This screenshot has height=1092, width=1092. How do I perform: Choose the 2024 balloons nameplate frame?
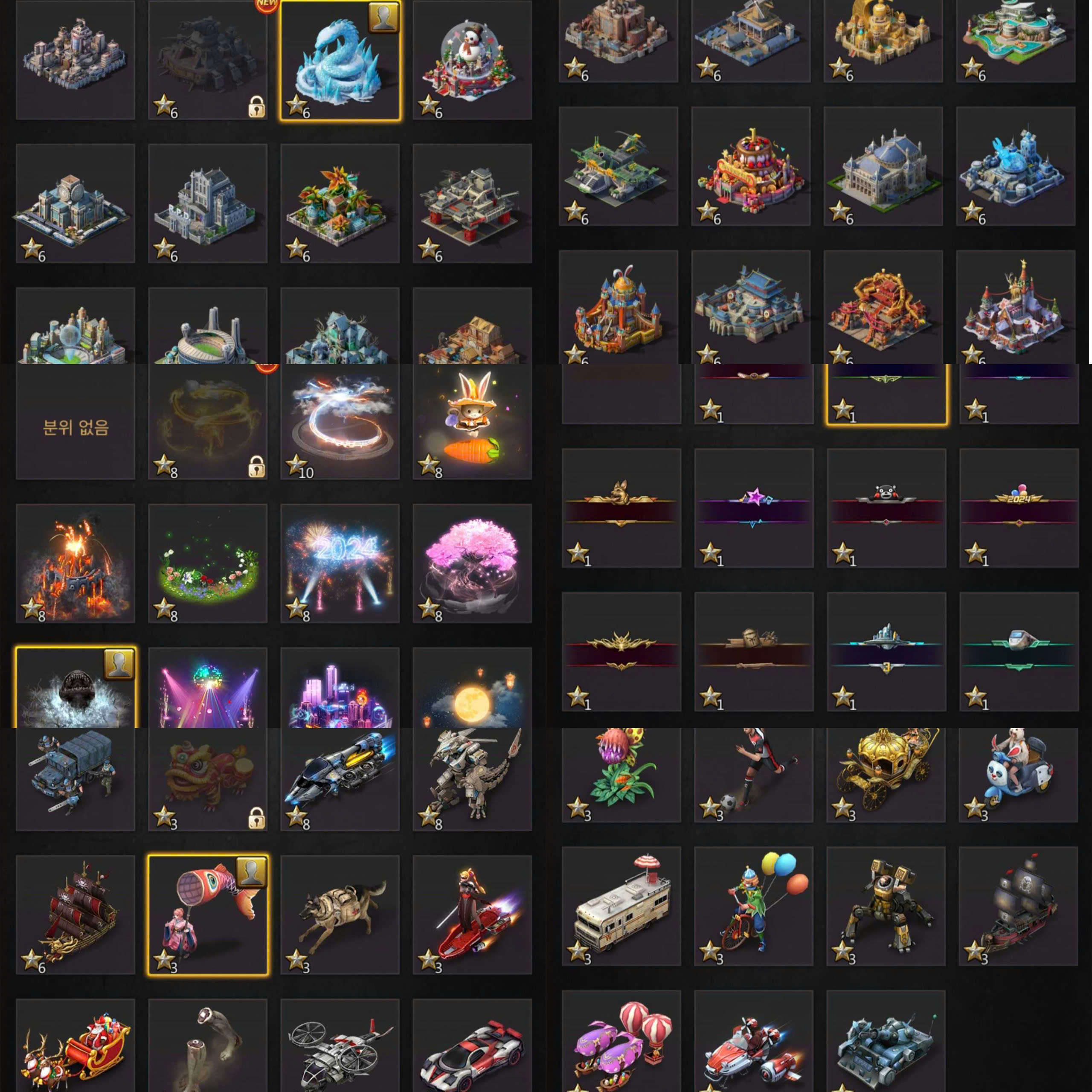pyautogui.click(x=1019, y=508)
